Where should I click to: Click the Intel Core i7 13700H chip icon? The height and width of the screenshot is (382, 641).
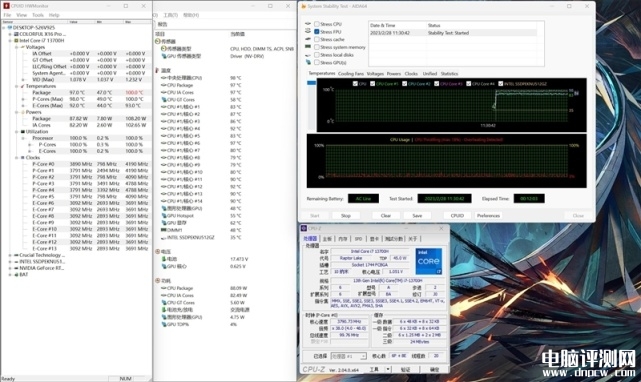(x=16, y=40)
